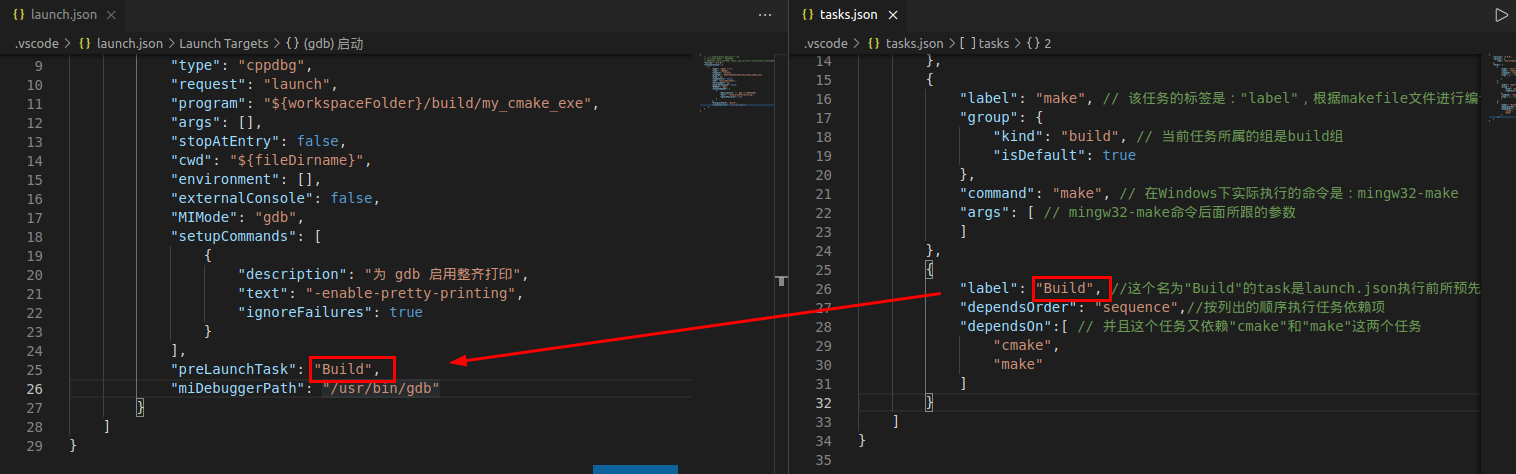This screenshot has height=474, width=1516.
Task: Click the "MIMode" key
Action: pos(205,218)
